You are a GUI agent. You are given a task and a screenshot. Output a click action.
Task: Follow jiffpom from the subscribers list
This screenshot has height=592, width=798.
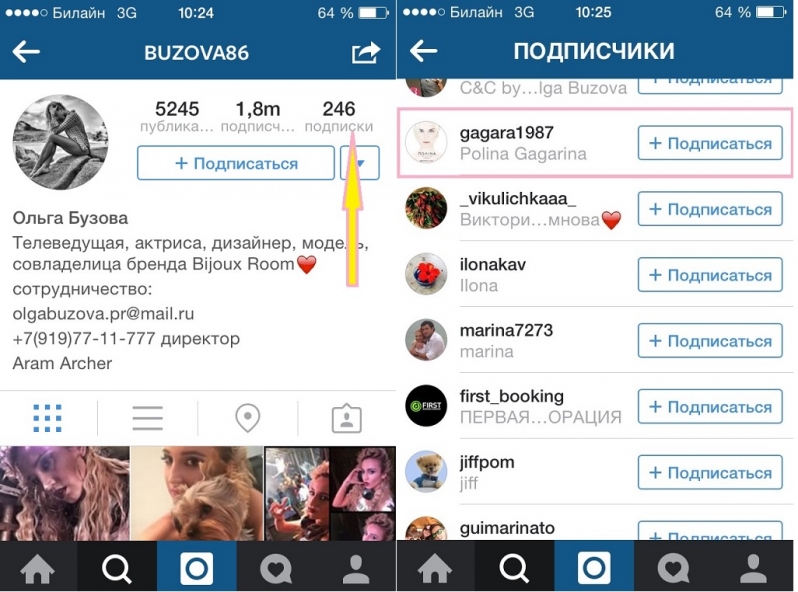(710, 472)
